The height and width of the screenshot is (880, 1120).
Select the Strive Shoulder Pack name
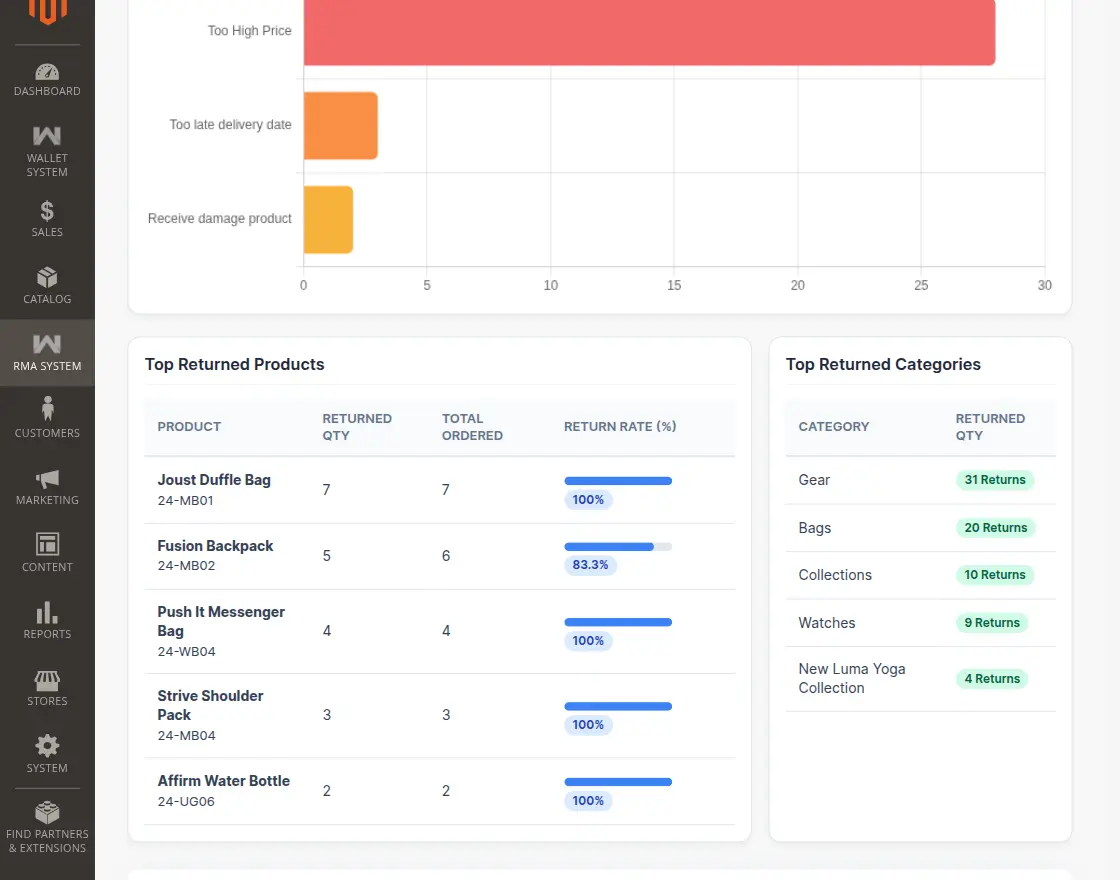210,705
